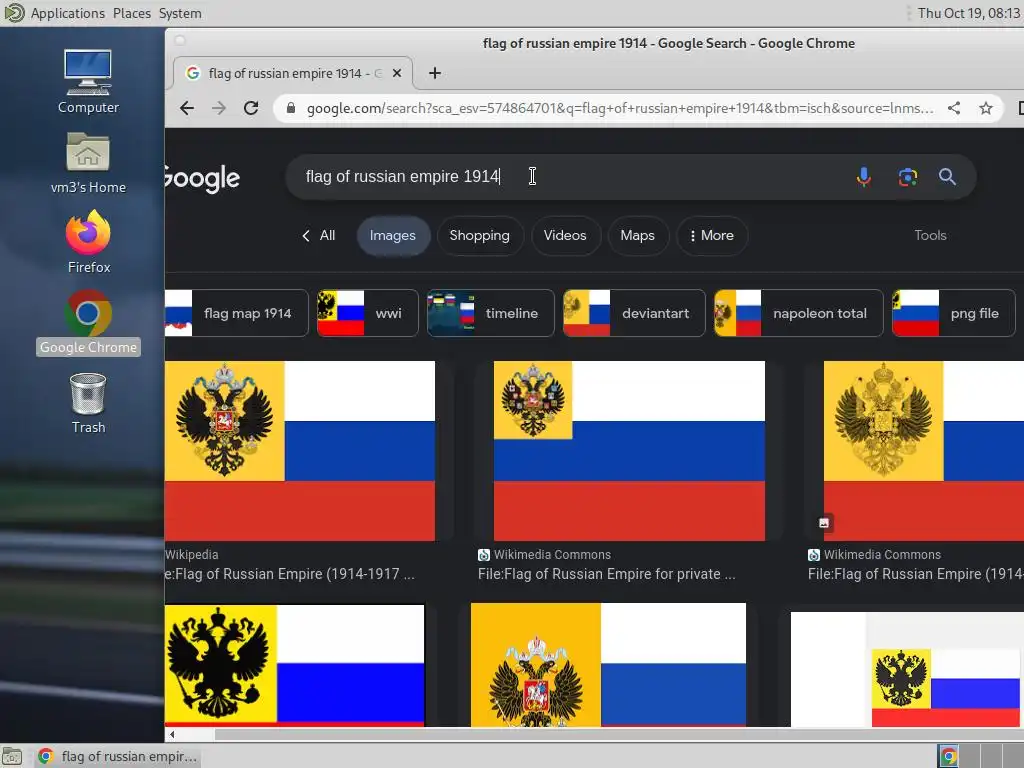1024x768 pixels.
Task: Reload the current page
Action: 251,108
